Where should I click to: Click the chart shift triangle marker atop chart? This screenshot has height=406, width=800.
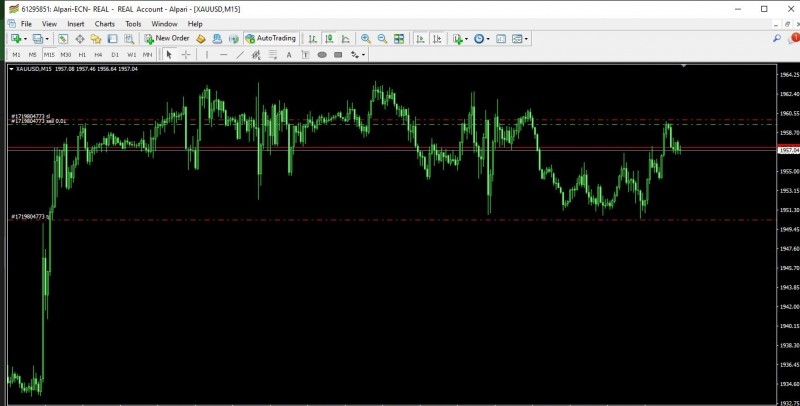coord(684,66)
